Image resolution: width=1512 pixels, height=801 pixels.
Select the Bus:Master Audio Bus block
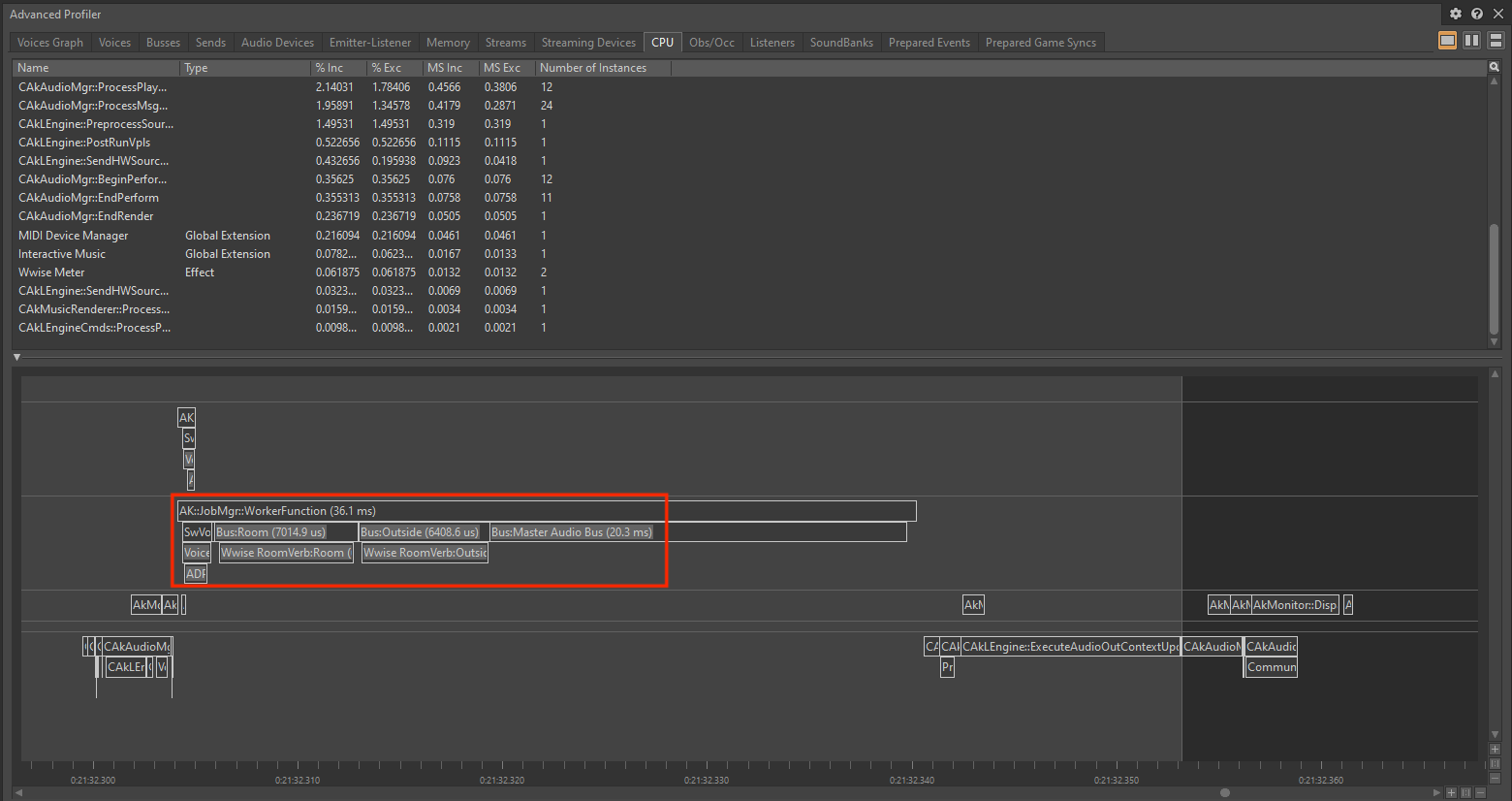[x=572, y=531]
